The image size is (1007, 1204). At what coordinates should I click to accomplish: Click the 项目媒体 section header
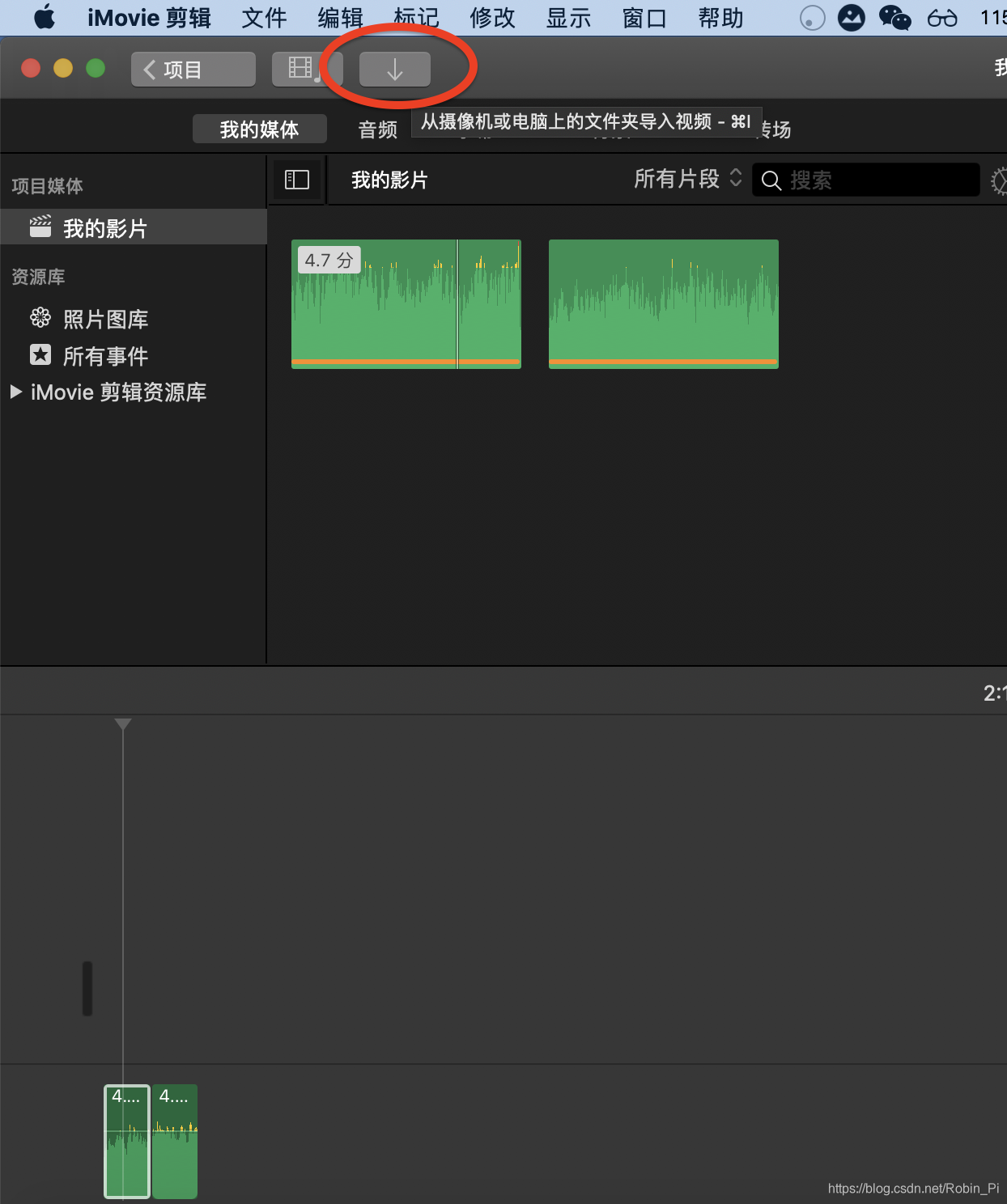pyautogui.click(x=47, y=186)
